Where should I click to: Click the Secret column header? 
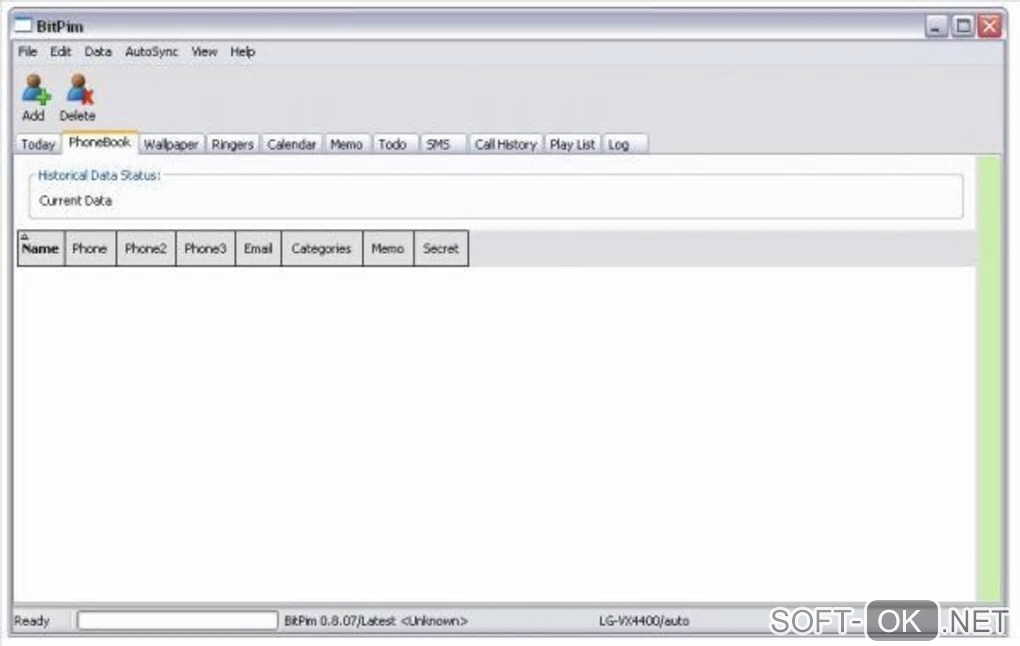[441, 249]
